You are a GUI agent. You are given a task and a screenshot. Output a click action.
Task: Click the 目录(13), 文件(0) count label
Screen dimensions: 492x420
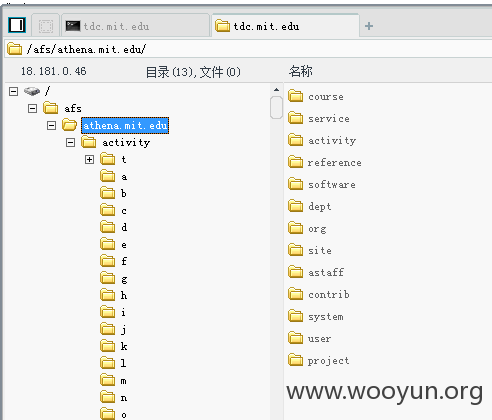pos(193,72)
